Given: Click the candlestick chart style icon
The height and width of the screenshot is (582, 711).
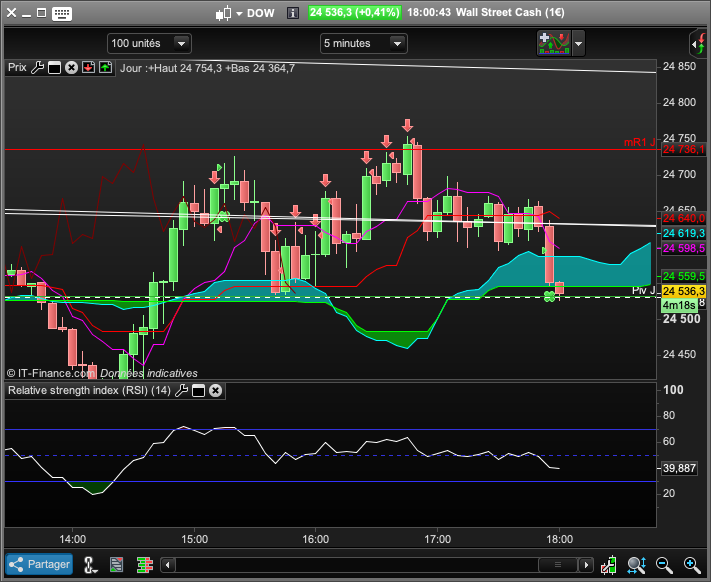Looking at the screenshot, I should [223, 14].
